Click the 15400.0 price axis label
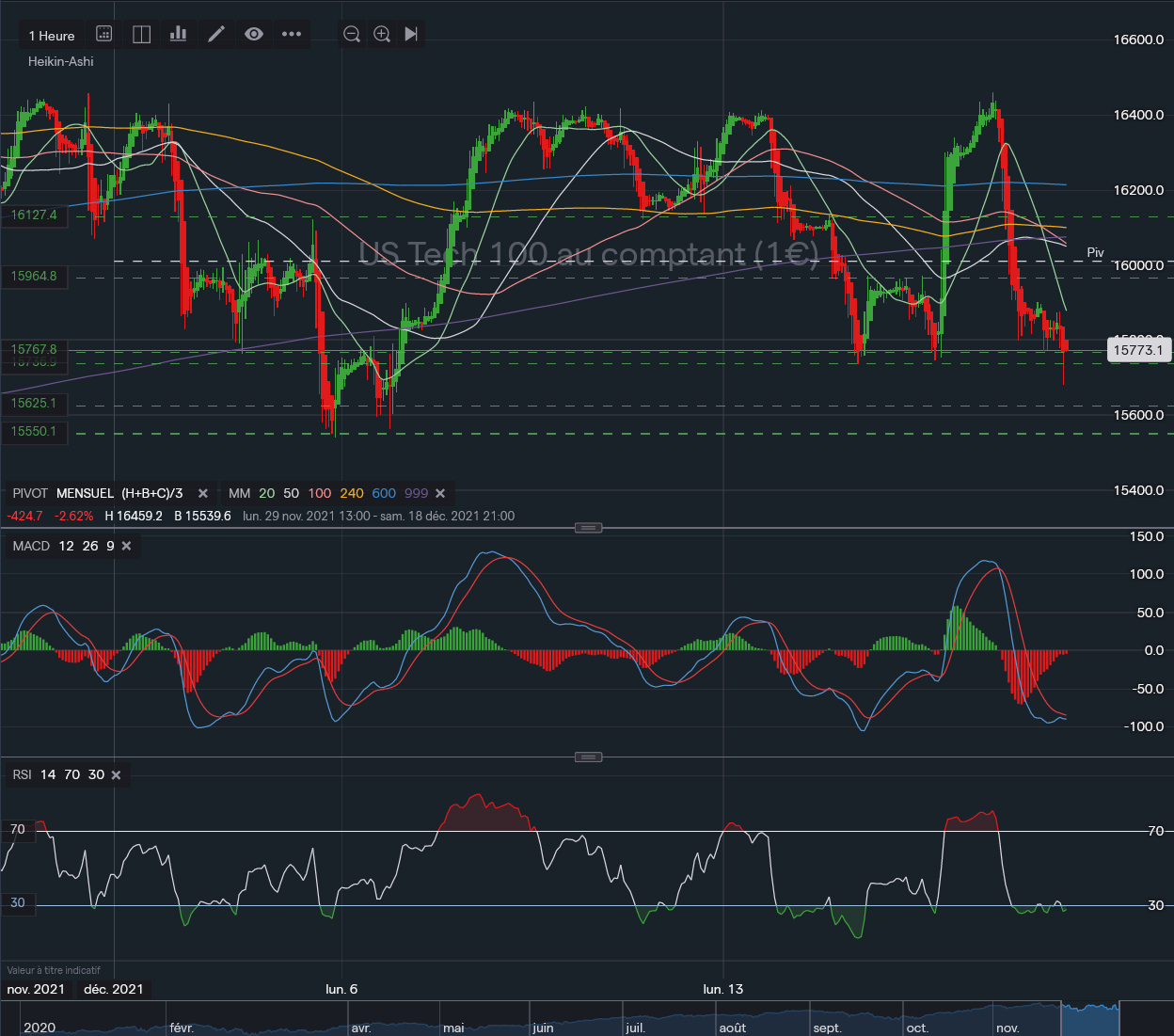 (x=1138, y=490)
